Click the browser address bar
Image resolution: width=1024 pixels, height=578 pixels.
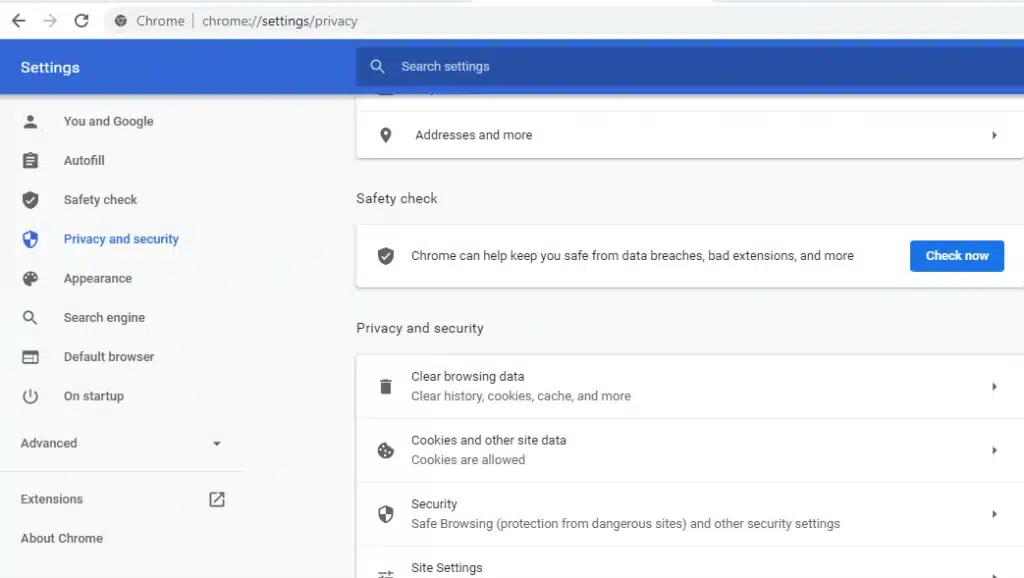point(280,20)
